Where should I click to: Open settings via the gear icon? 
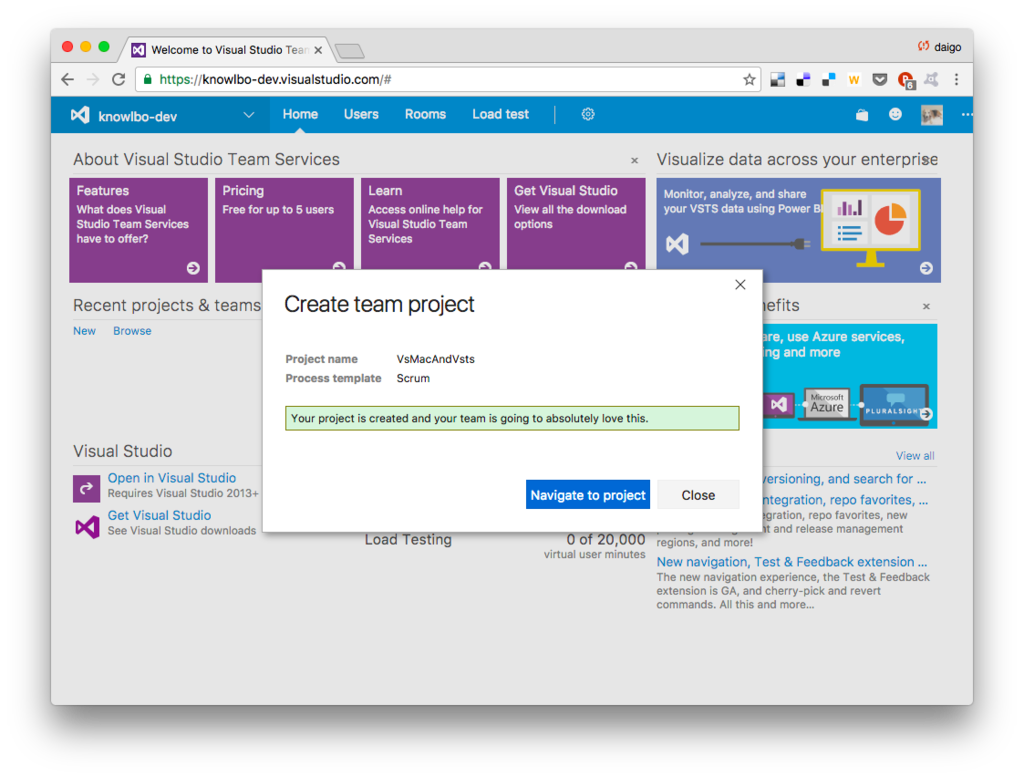(588, 114)
